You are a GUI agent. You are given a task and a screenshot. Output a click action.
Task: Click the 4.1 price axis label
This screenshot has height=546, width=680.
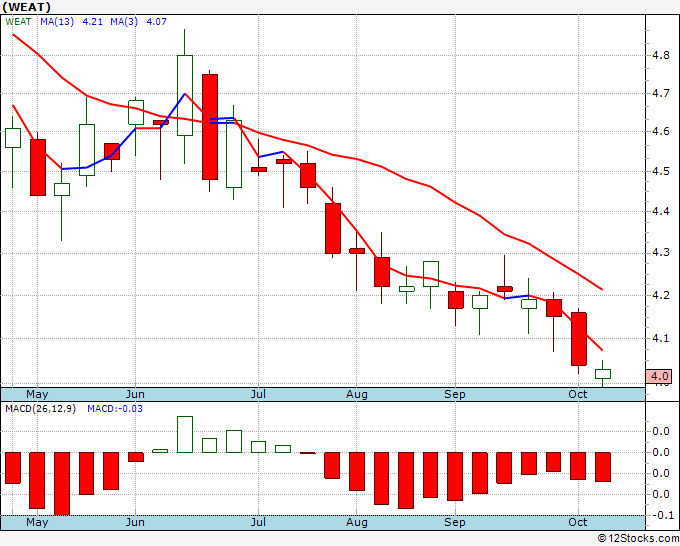(660, 338)
